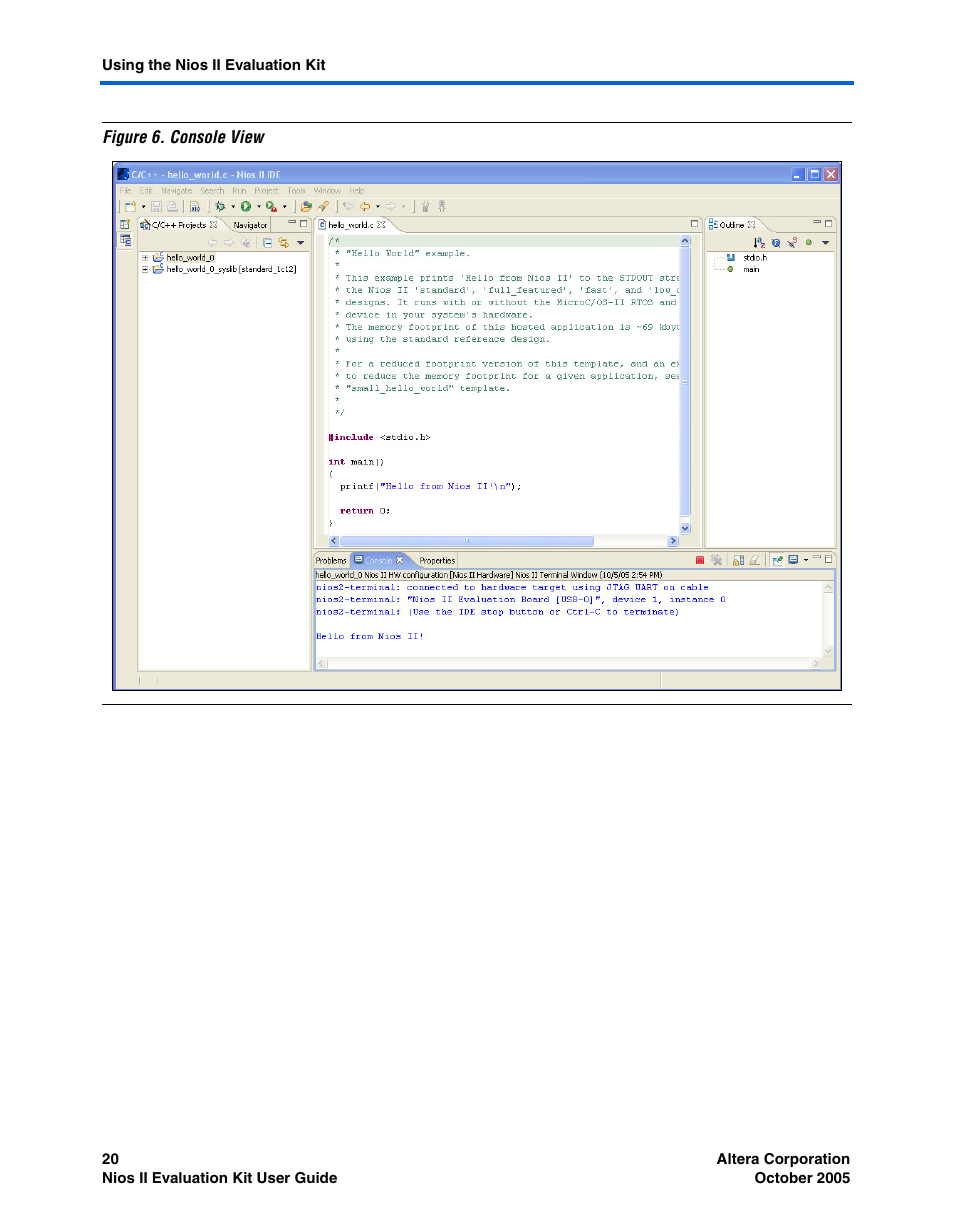Click the Last Edit Location icon

click(x=349, y=207)
